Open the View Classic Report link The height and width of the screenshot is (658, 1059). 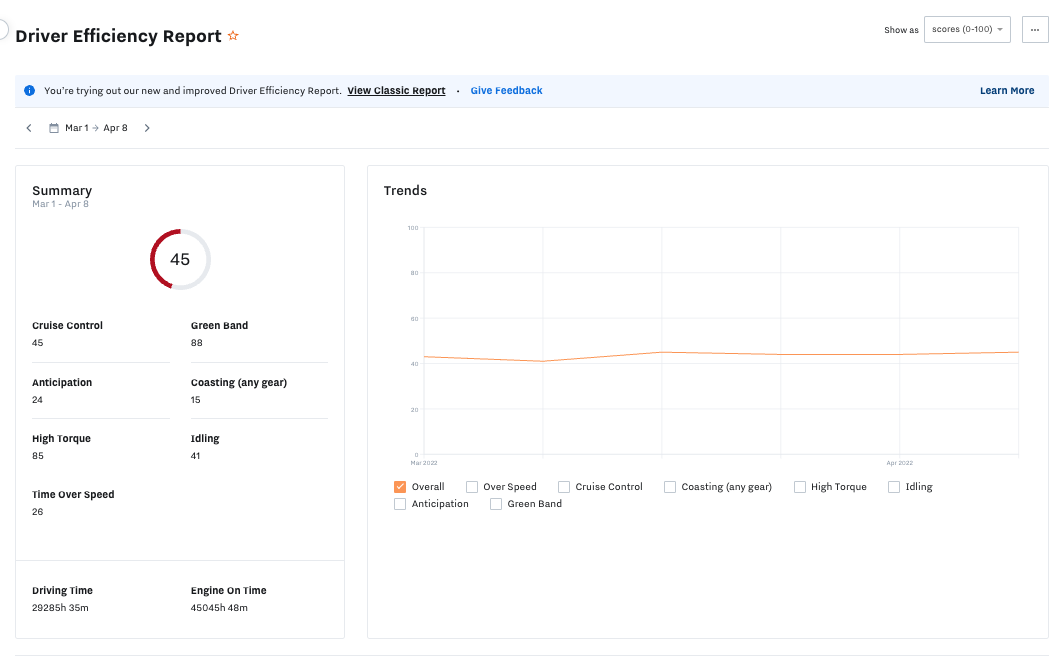396,91
